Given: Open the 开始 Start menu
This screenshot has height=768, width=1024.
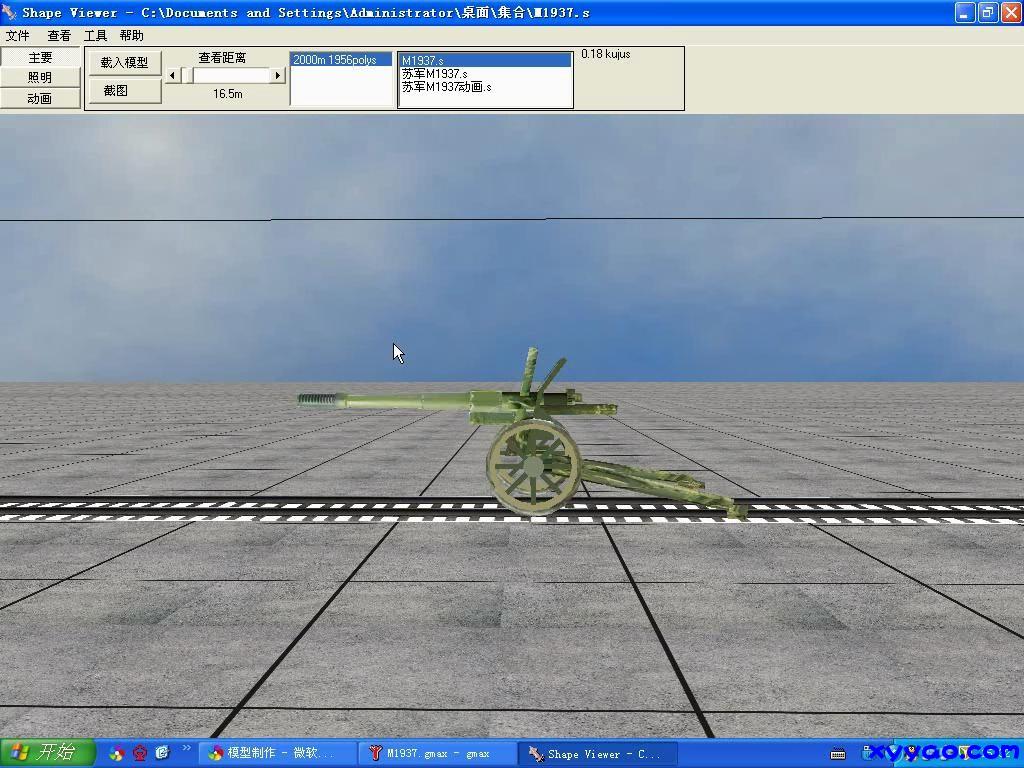Looking at the screenshot, I should pos(47,753).
